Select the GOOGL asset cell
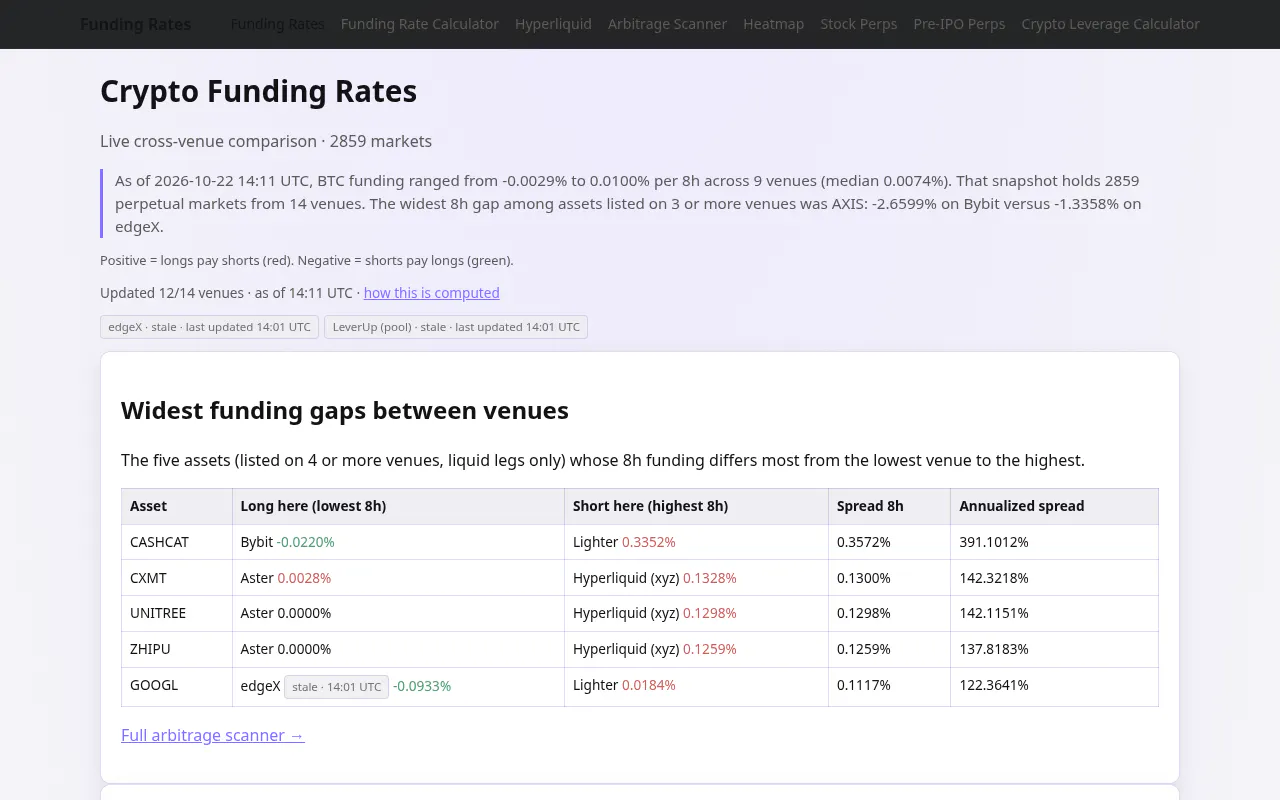The height and width of the screenshot is (800, 1280). pyautogui.click(x=177, y=686)
